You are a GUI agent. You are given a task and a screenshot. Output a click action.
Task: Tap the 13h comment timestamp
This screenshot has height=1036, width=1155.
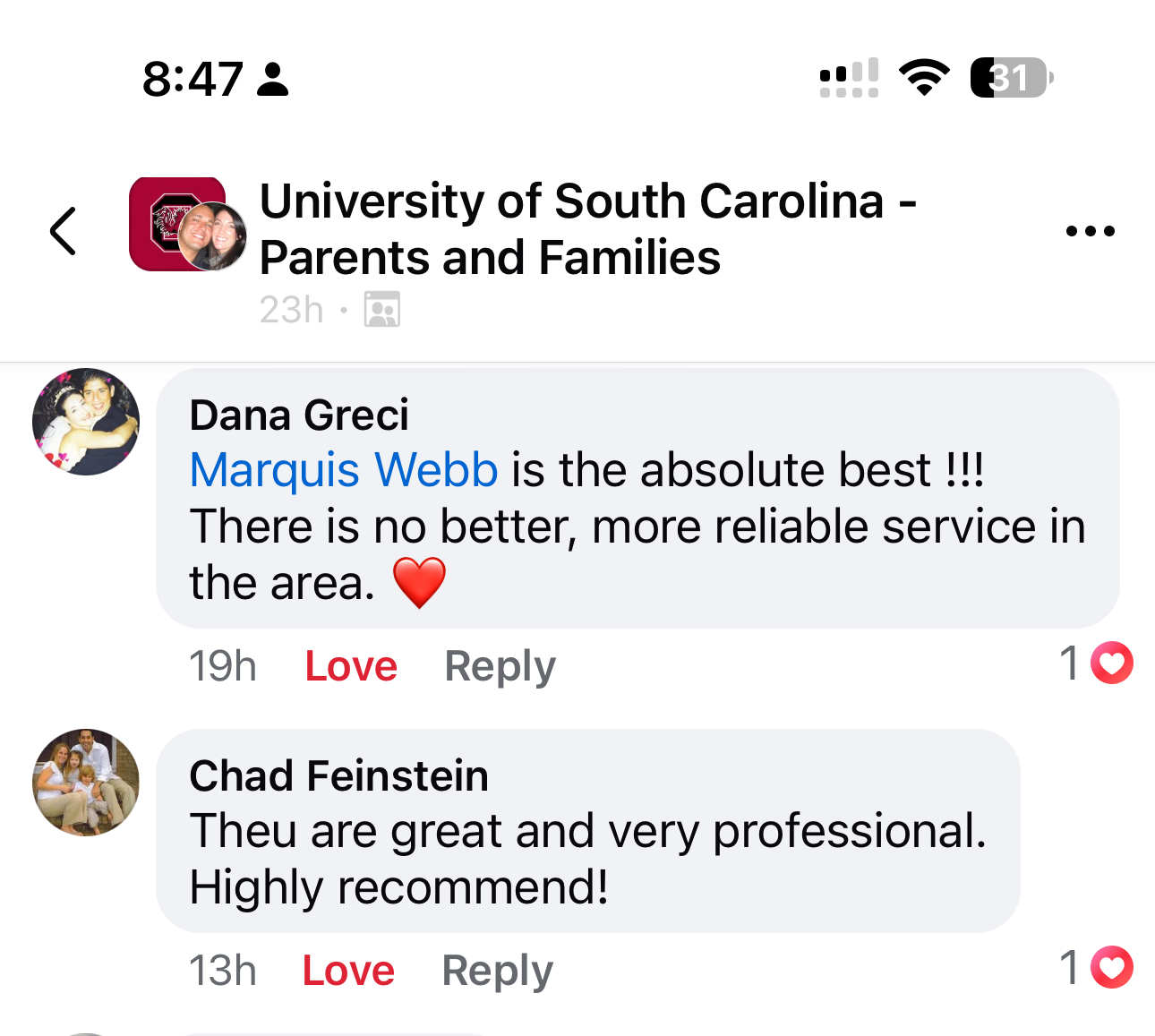pos(222,971)
